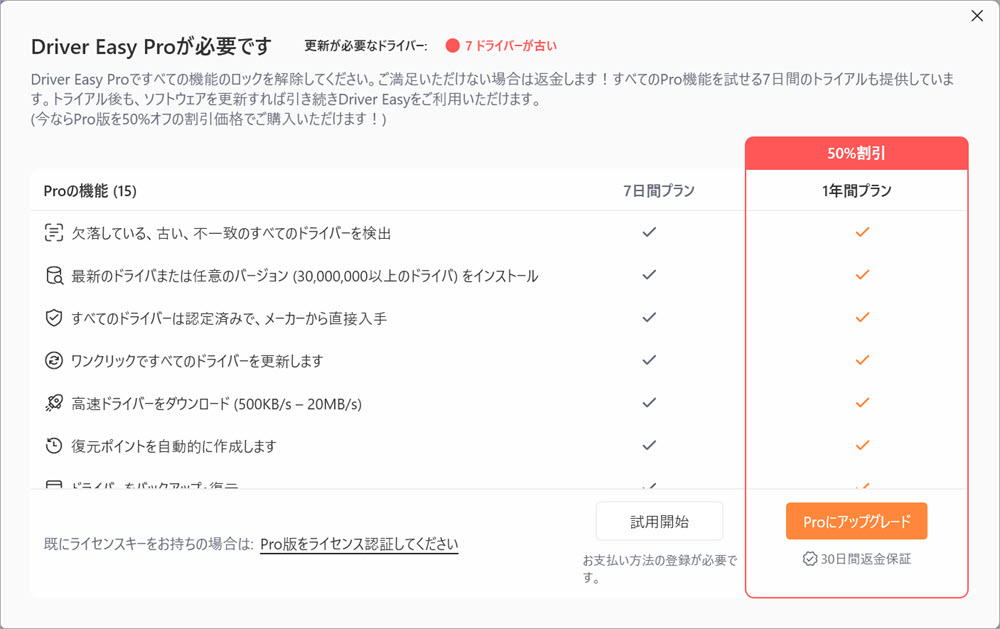Click 7日間プラン checkmark for ワンクリック row
The image size is (1000, 629).
[649, 360]
